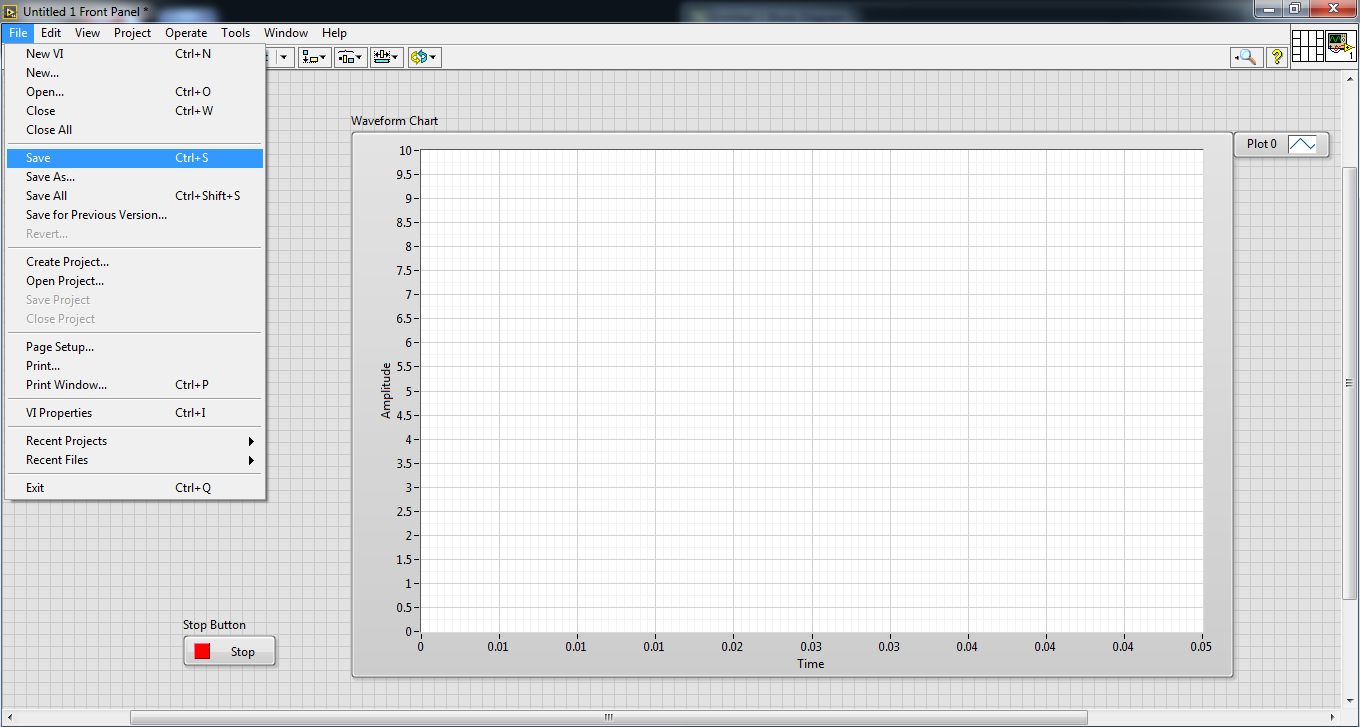Click the highlighted Save menu item

click(135, 158)
